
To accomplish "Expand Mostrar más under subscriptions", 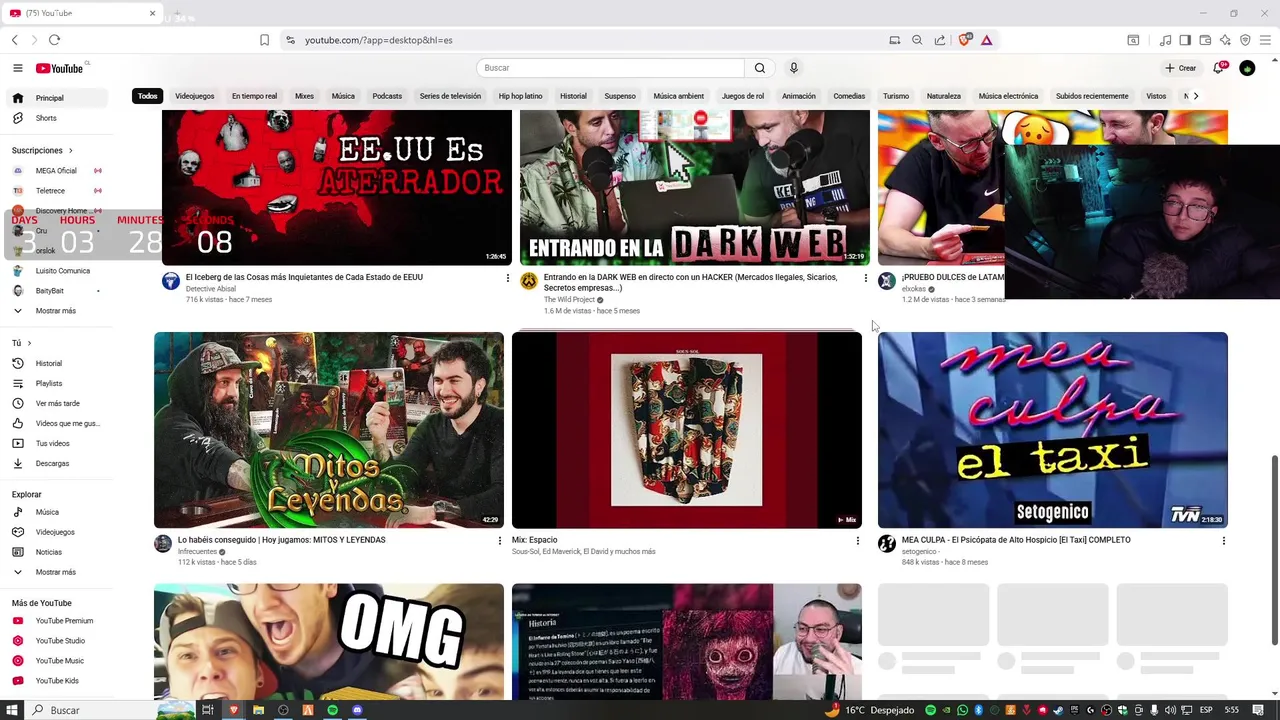I will (59, 311).
